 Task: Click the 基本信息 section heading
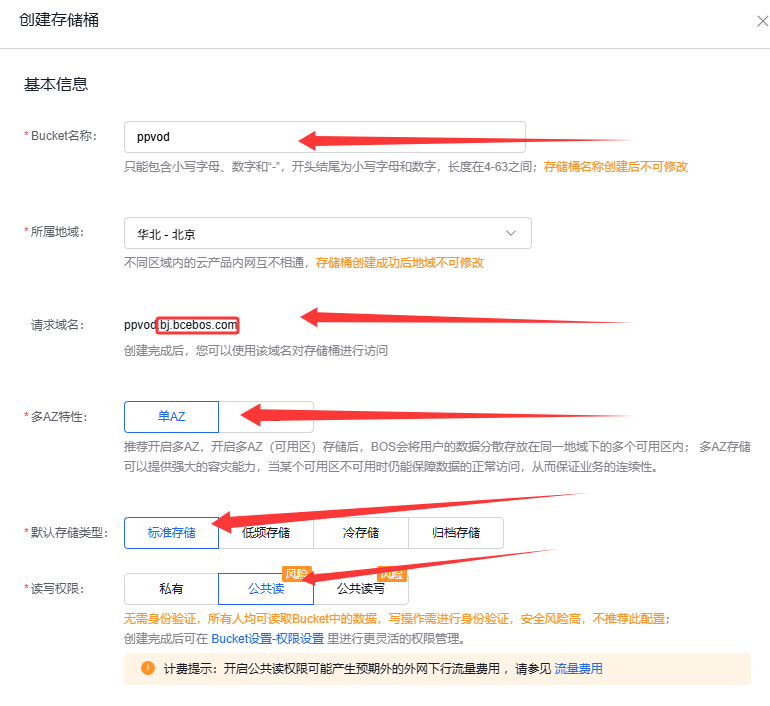tap(56, 85)
